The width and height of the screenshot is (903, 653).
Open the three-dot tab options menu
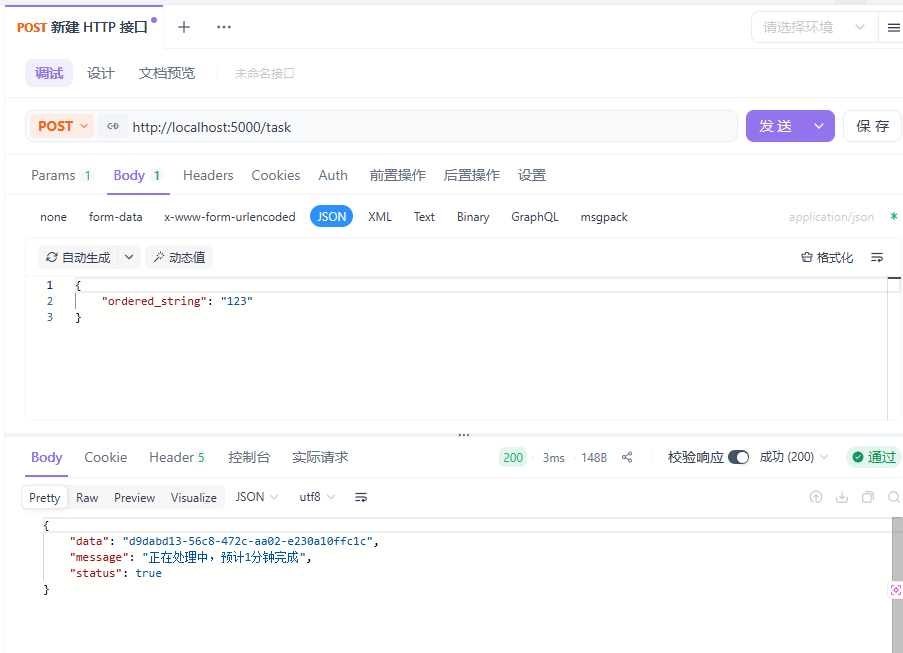click(x=224, y=27)
